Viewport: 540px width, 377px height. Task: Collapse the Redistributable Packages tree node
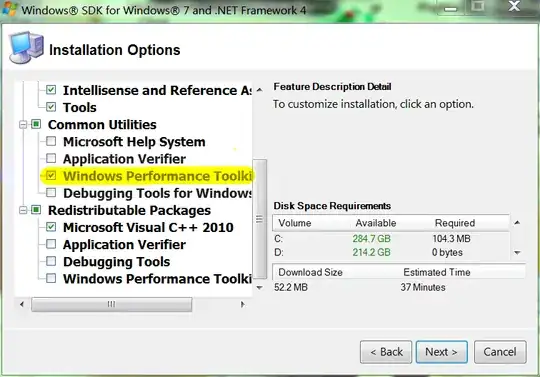click(23, 210)
